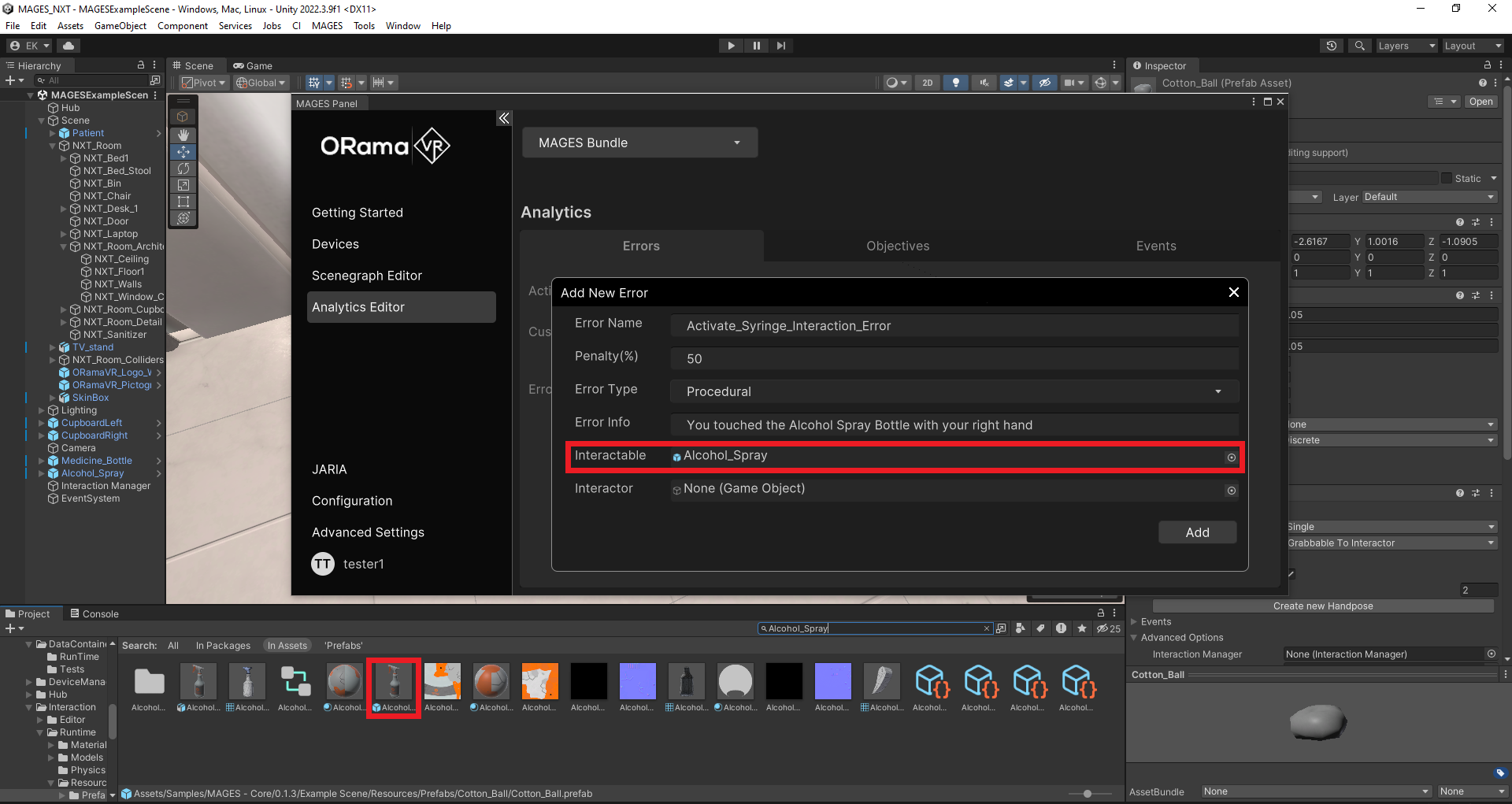1512x804 pixels.
Task: Switch to the Objectives tab
Action: pyautogui.click(x=898, y=246)
